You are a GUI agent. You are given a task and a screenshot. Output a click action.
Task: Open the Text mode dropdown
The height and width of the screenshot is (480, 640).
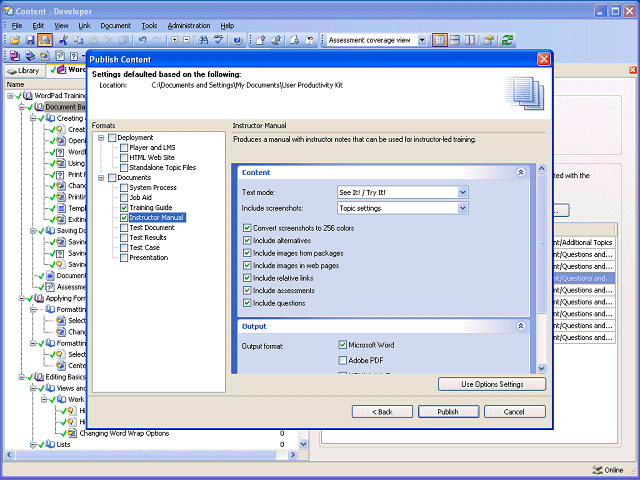[x=462, y=192]
